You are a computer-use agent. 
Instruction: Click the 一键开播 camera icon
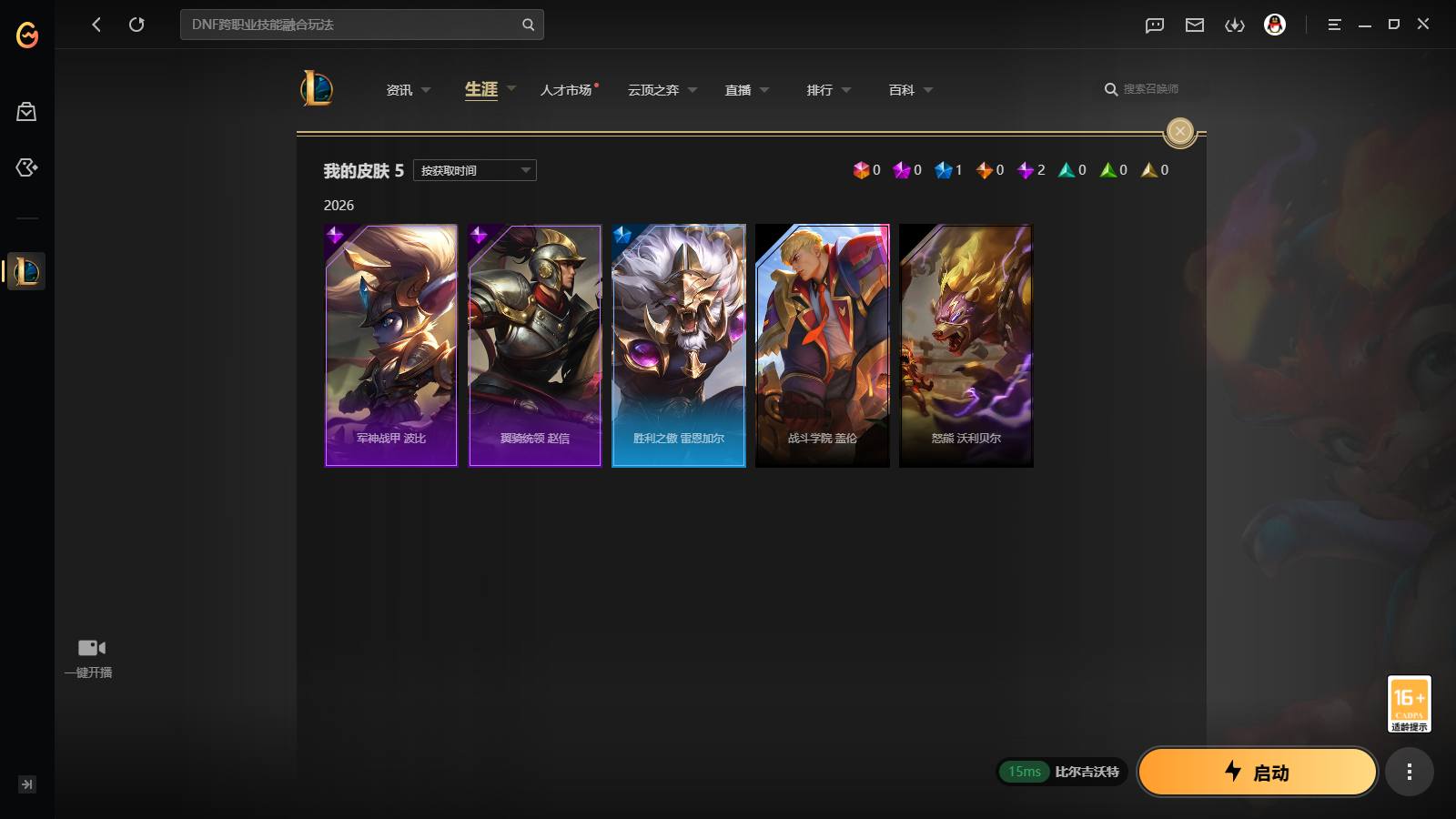click(92, 648)
